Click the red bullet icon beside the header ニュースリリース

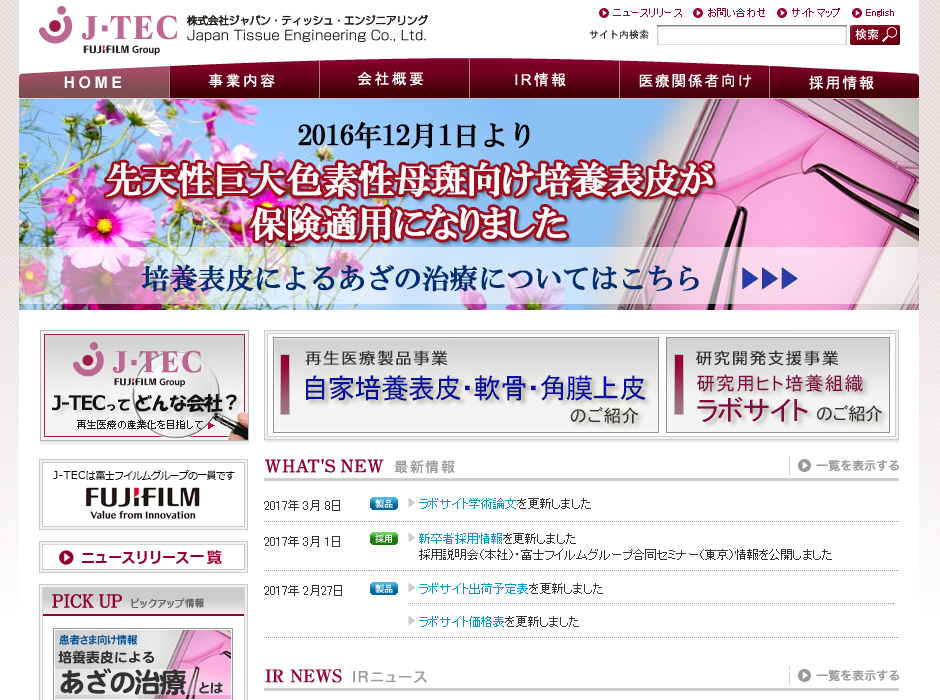pyautogui.click(x=604, y=13)
